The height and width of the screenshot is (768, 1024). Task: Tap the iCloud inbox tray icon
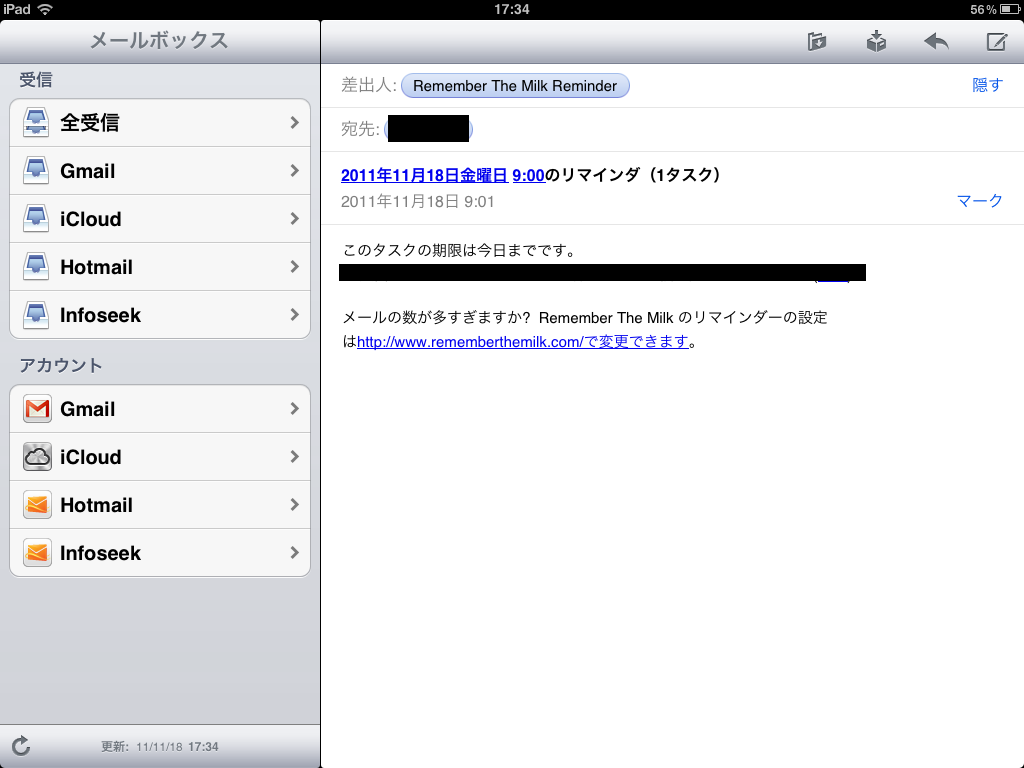coord(36,219)
